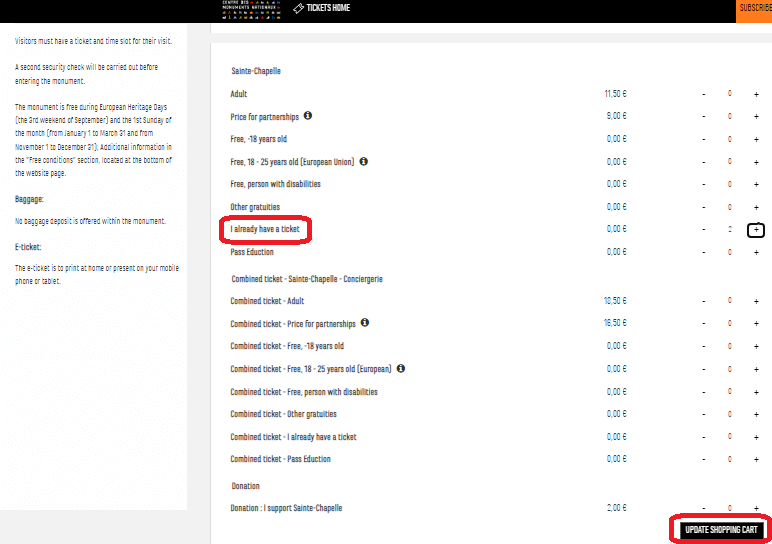772x544 pixels.
Task: Decrease Adult ticket quantity
Action: tap(704, 94)
